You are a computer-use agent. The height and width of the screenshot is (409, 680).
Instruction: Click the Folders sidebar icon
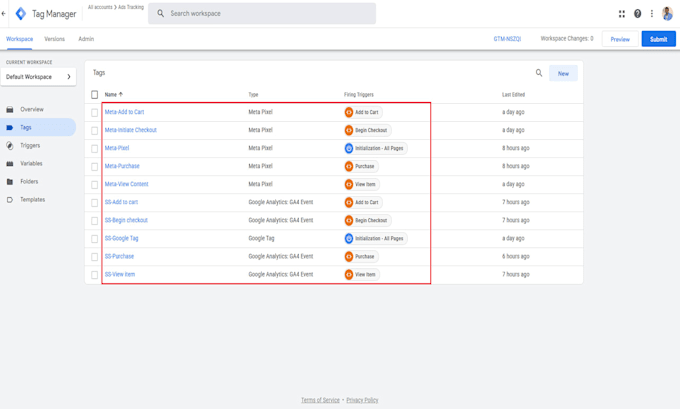pos(10,182)
